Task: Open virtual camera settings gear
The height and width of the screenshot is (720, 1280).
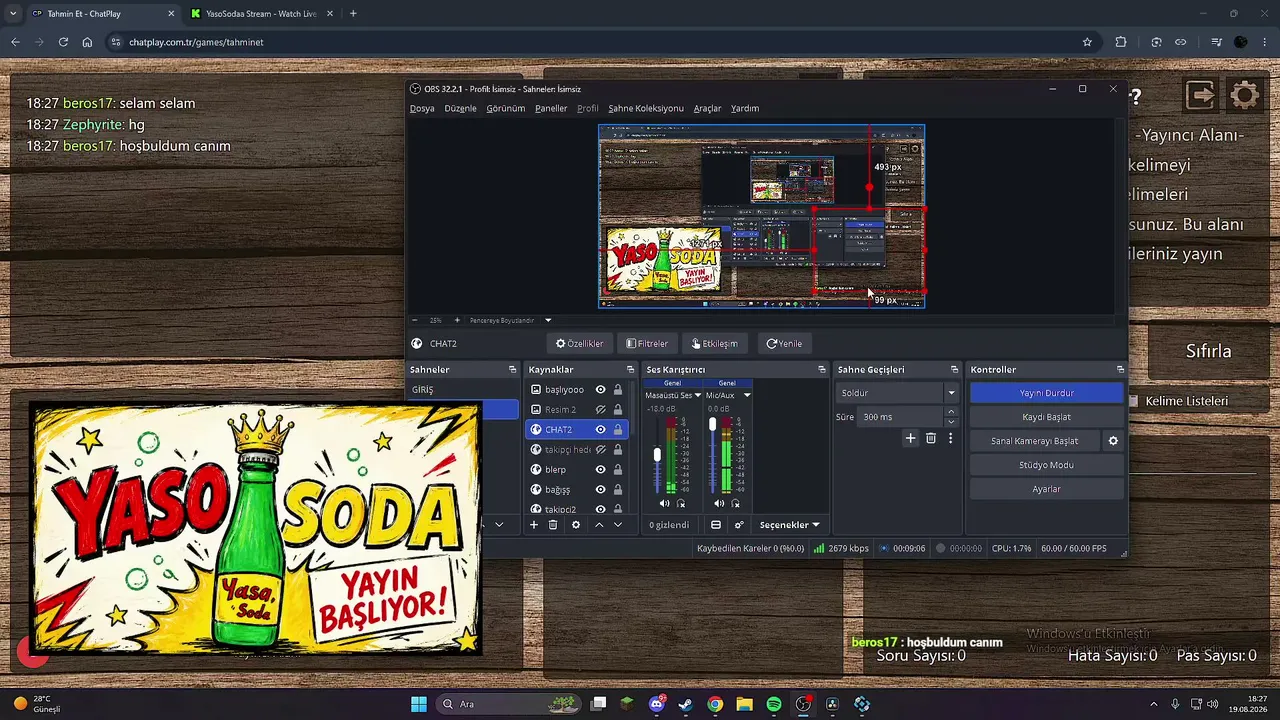Action: pos(1113,441)
